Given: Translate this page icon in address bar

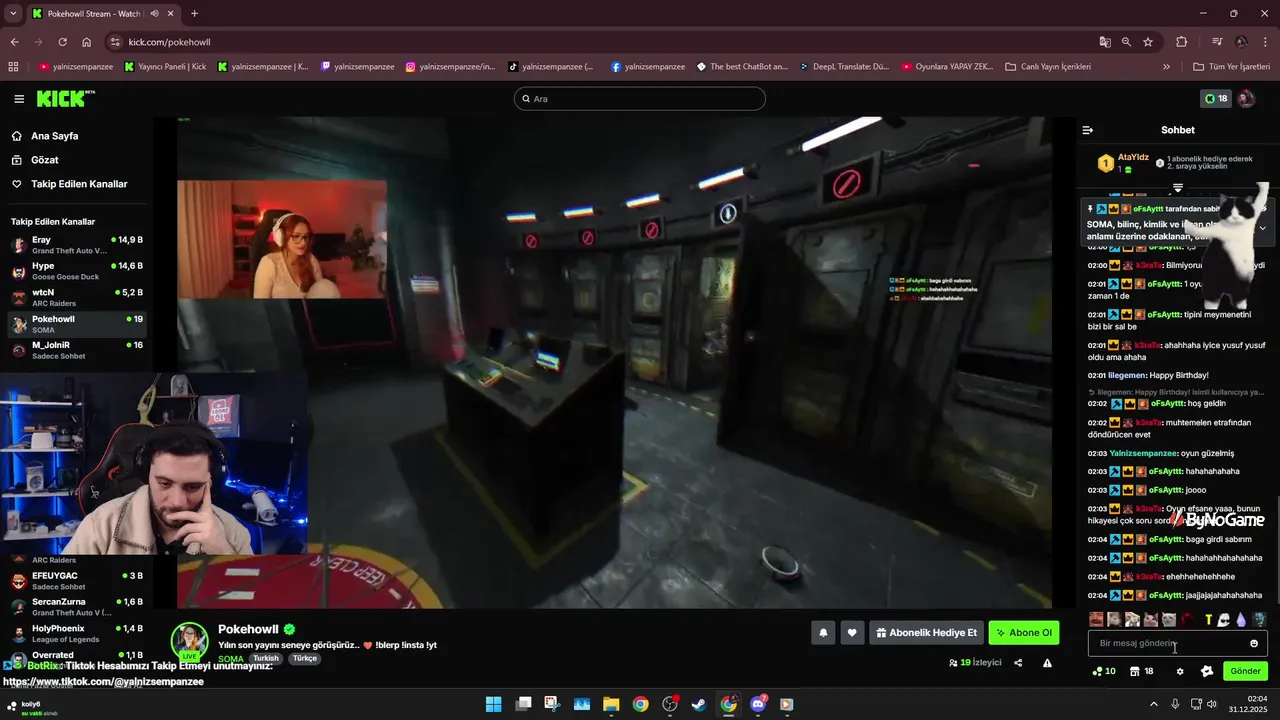Looking at the screenshot, I should [1105, 42].
